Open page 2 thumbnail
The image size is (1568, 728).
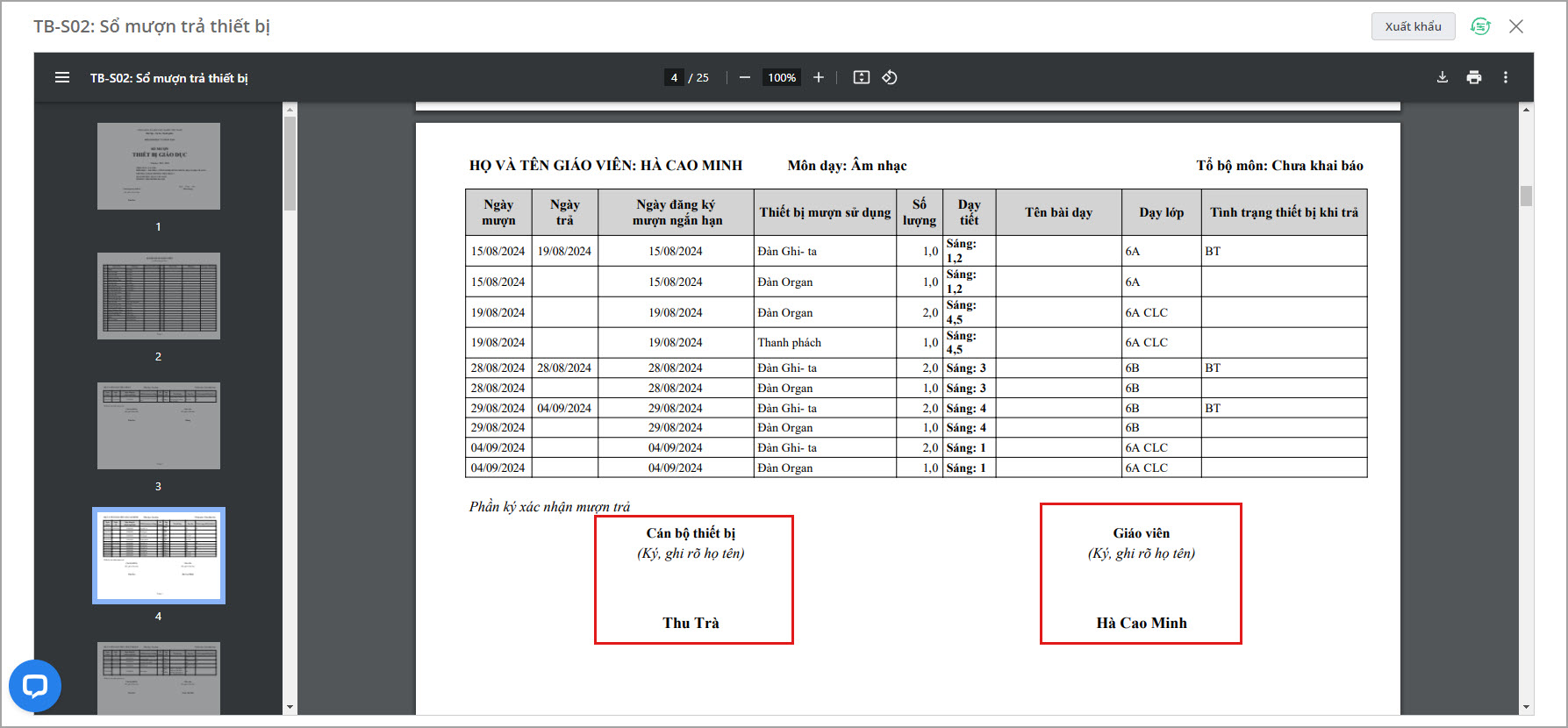tap(159, 296)
